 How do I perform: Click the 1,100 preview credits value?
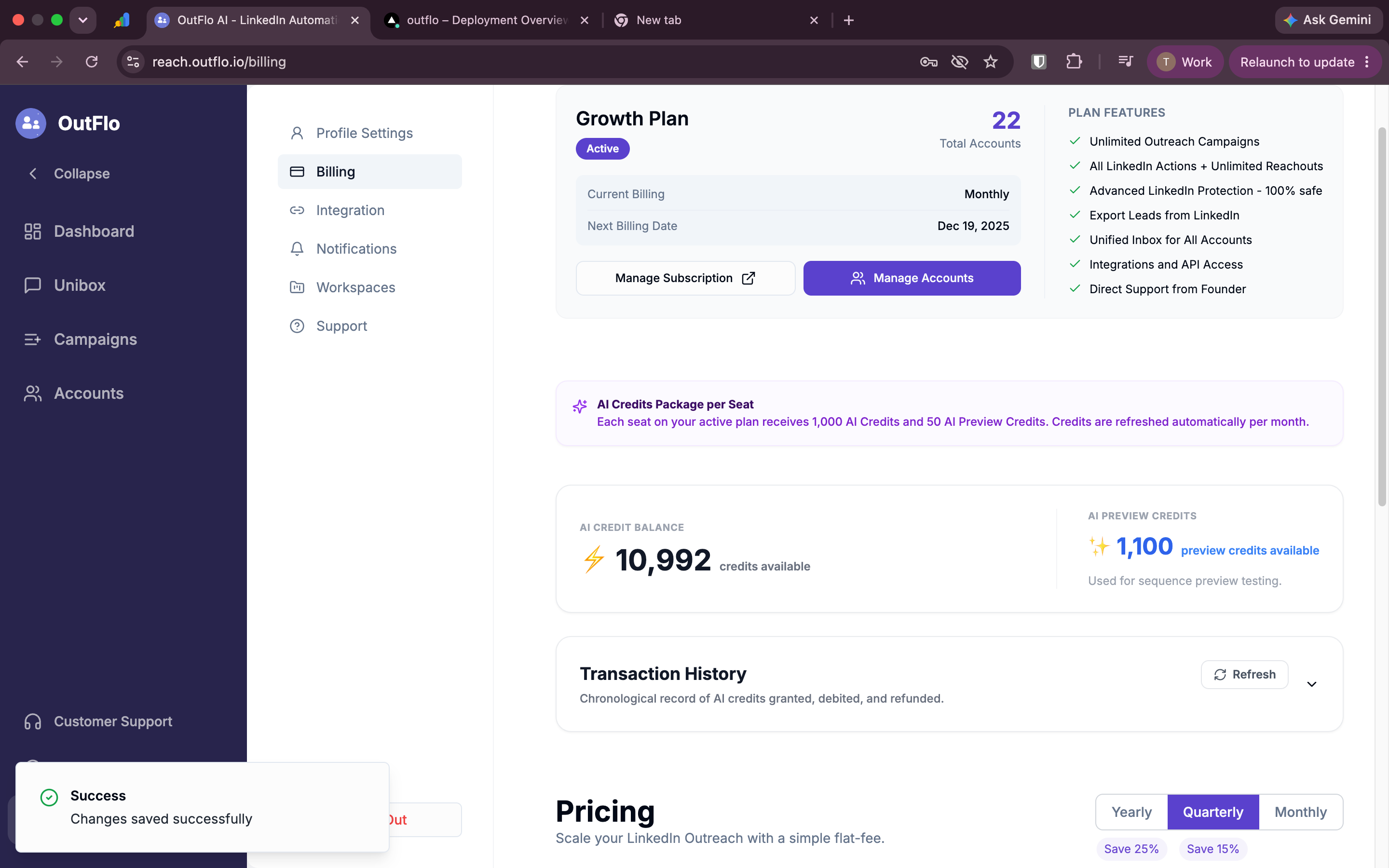[x=1144, y=546]
